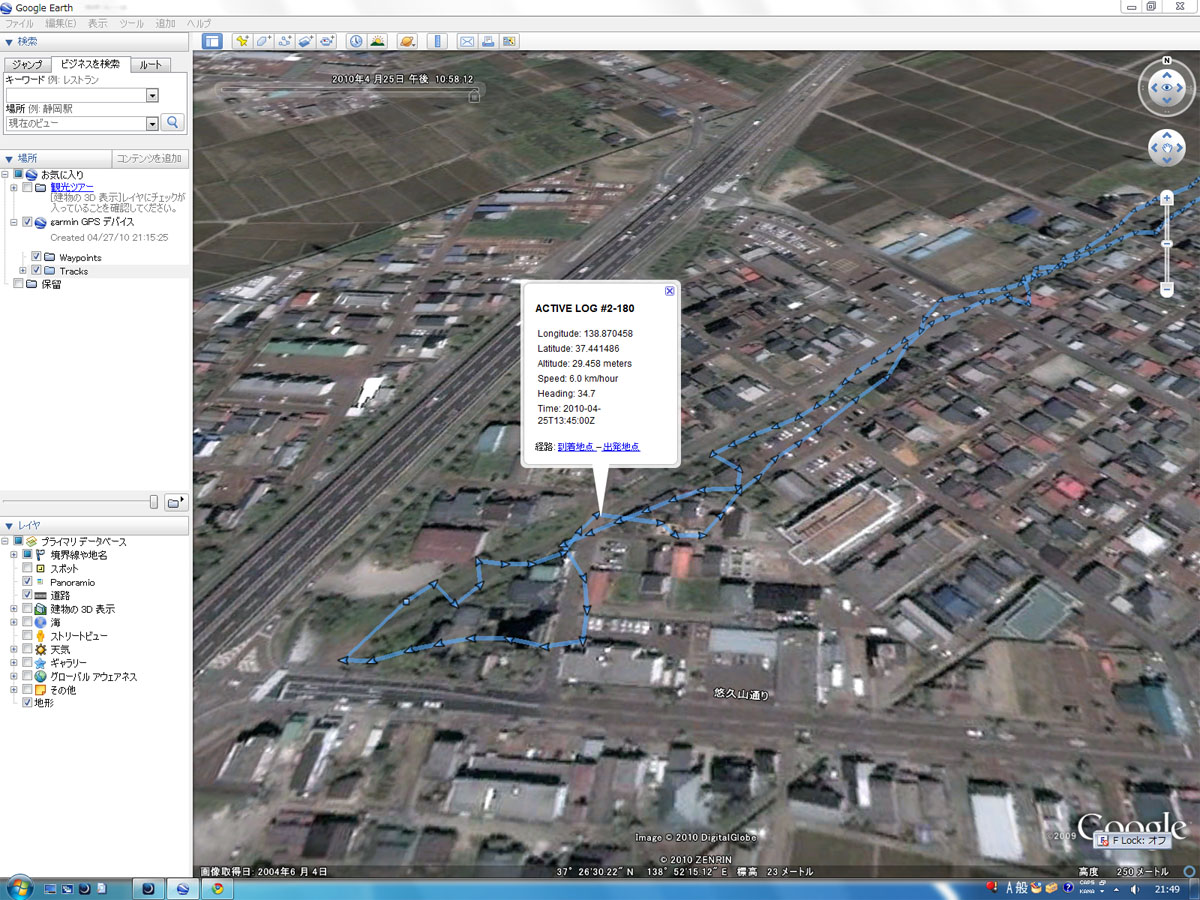This screenshot has width=1200, height=900.
Task: Click the Google Earth taskbar button
Action: [182, 888]
